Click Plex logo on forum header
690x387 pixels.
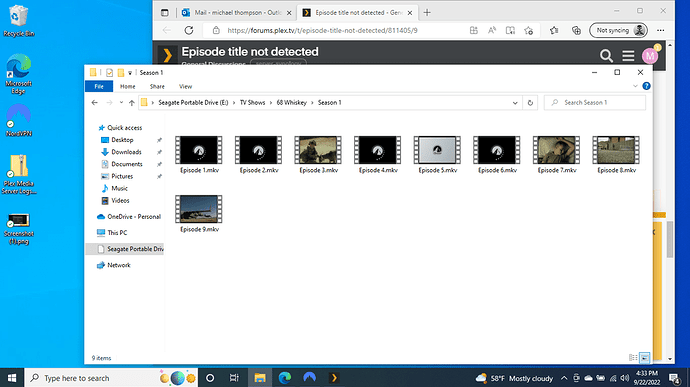point(167,55)
